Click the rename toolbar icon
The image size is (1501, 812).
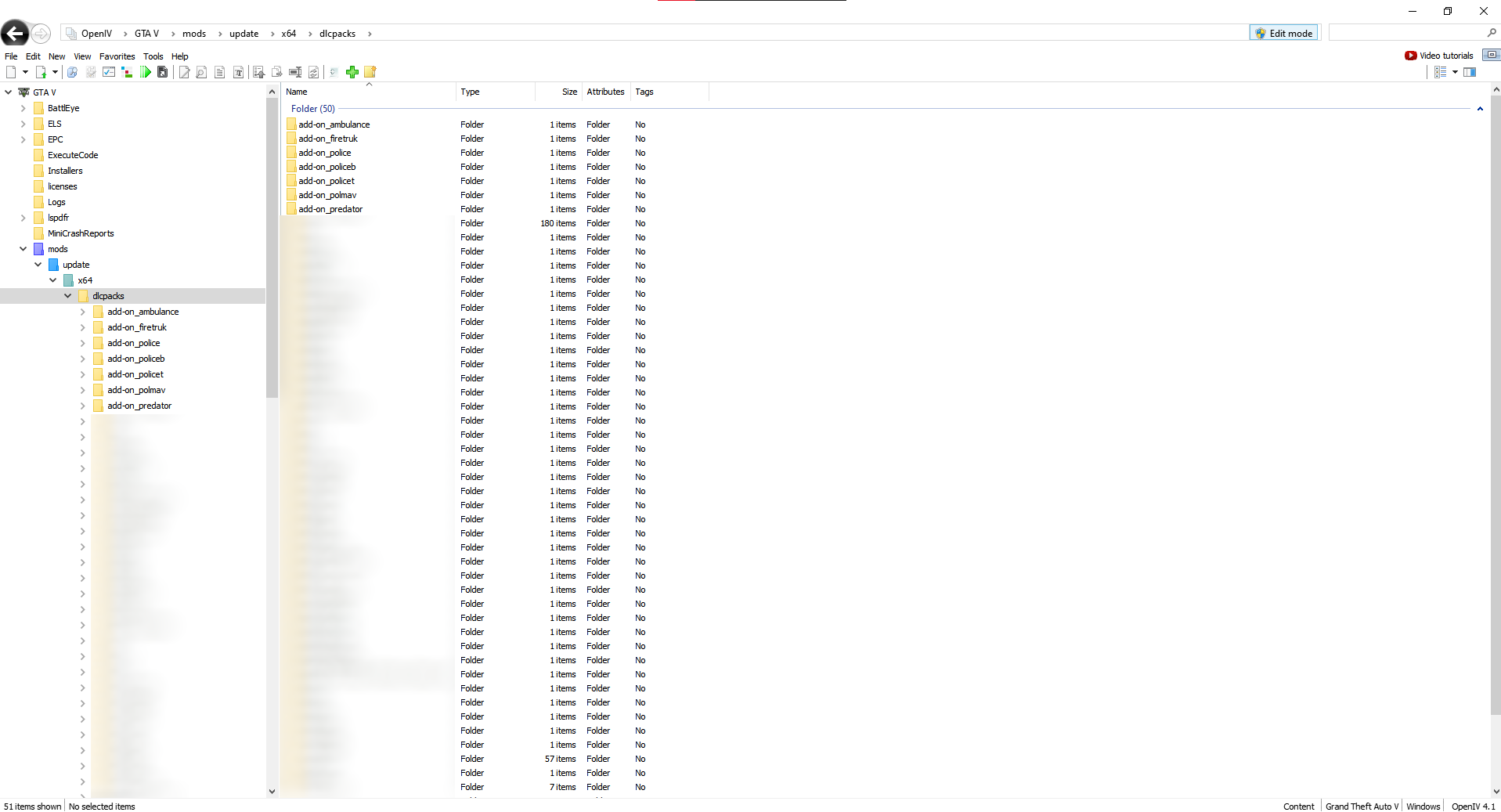(295, 72)
